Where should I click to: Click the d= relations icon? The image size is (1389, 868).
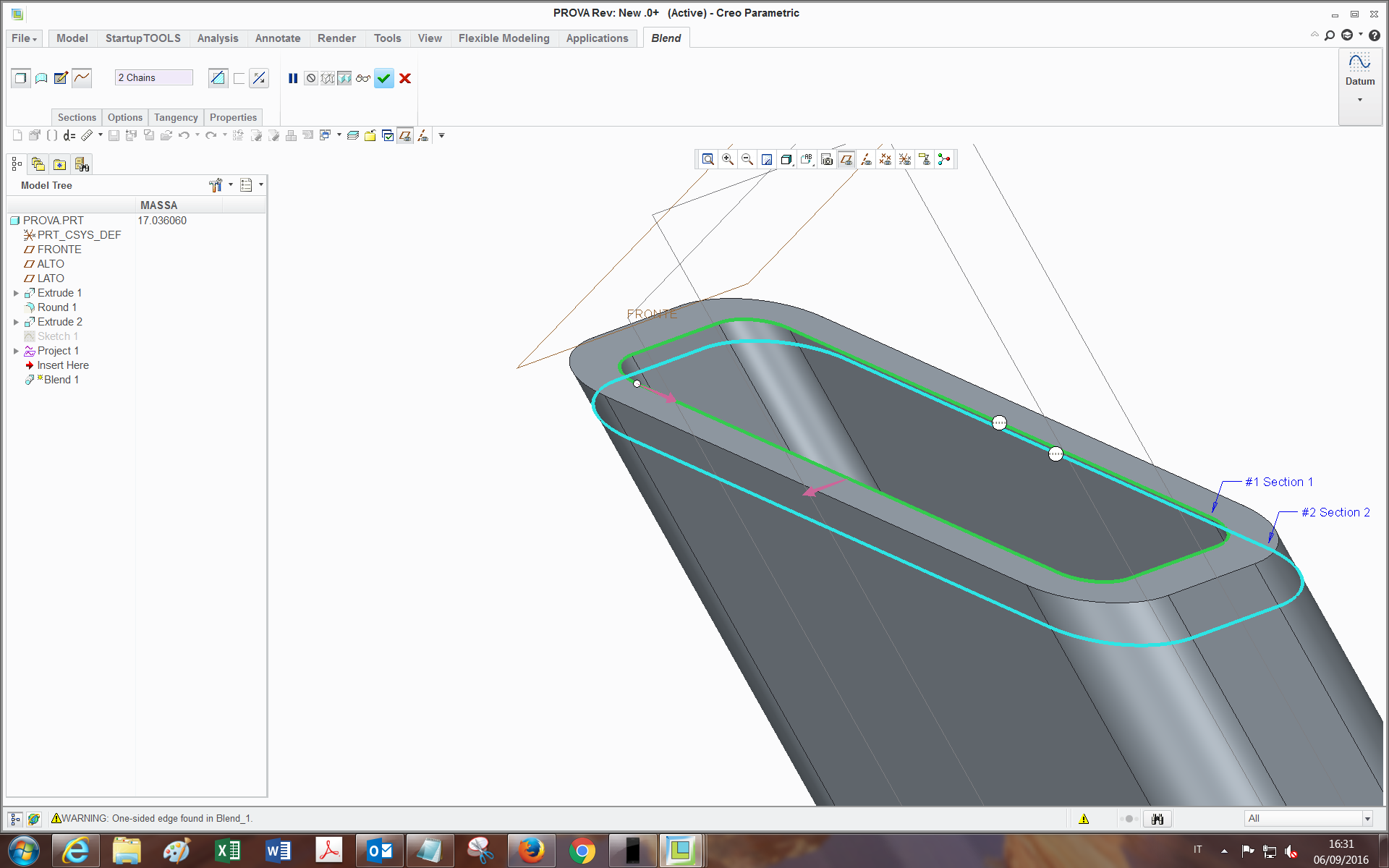tap(69, 135)
